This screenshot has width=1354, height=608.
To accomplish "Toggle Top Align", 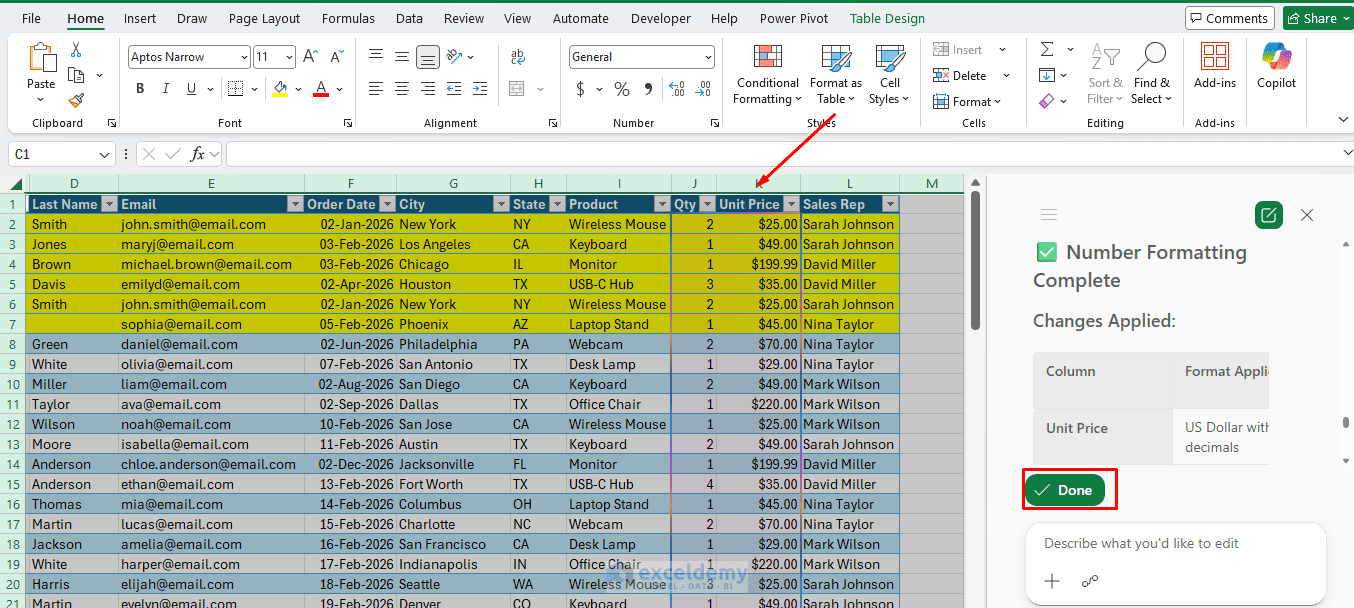I will [x=376, y=57].
